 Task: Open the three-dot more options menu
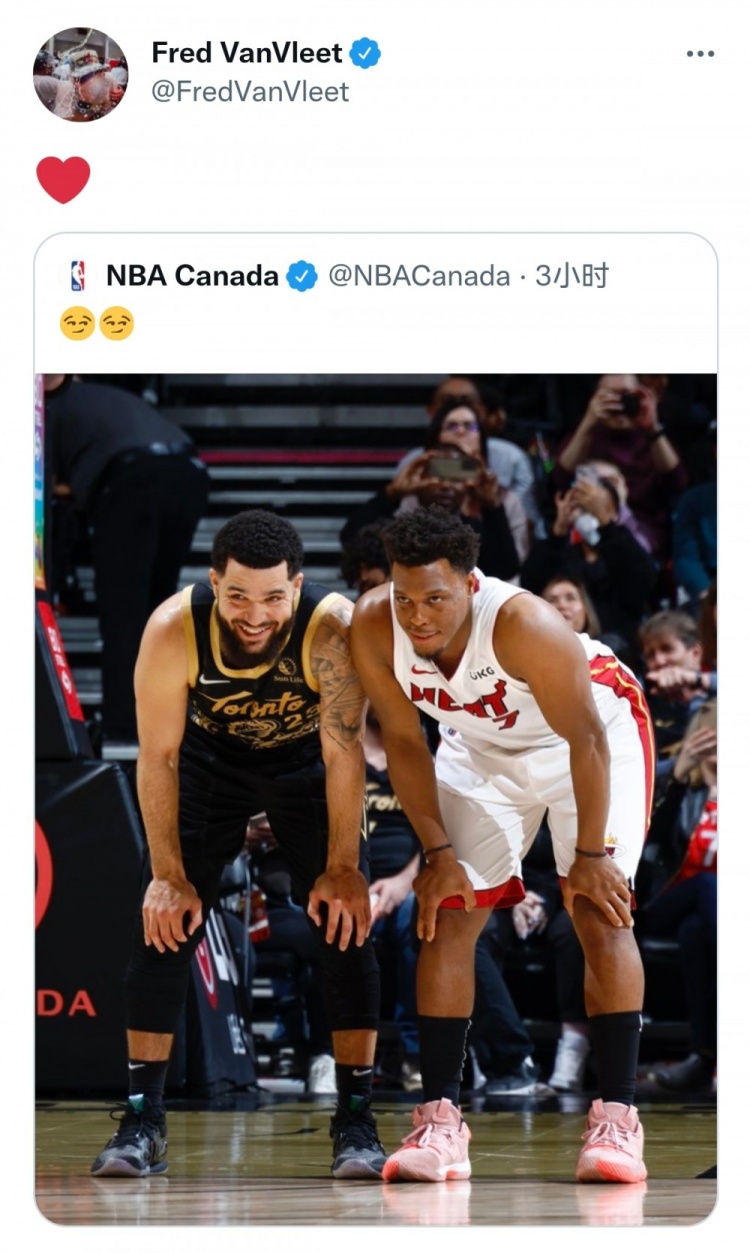(x=700, y=54)
